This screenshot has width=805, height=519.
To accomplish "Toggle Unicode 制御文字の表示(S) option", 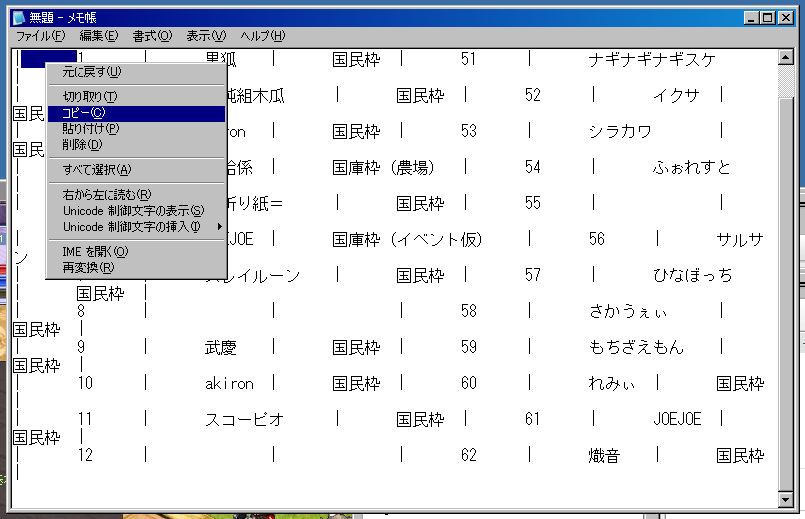I will [136, 210].
